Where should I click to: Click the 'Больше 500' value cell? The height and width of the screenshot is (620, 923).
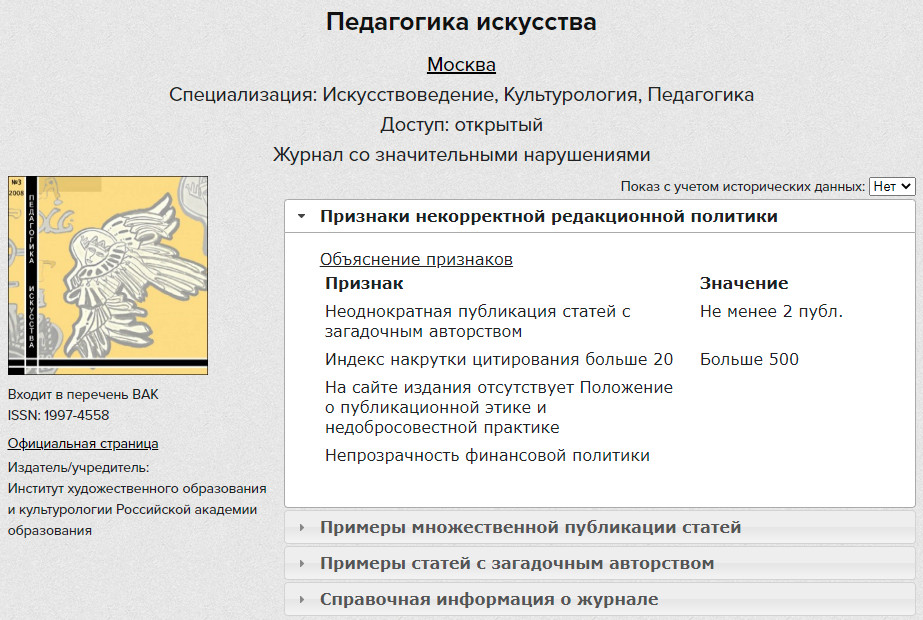[x=749, y=359]
